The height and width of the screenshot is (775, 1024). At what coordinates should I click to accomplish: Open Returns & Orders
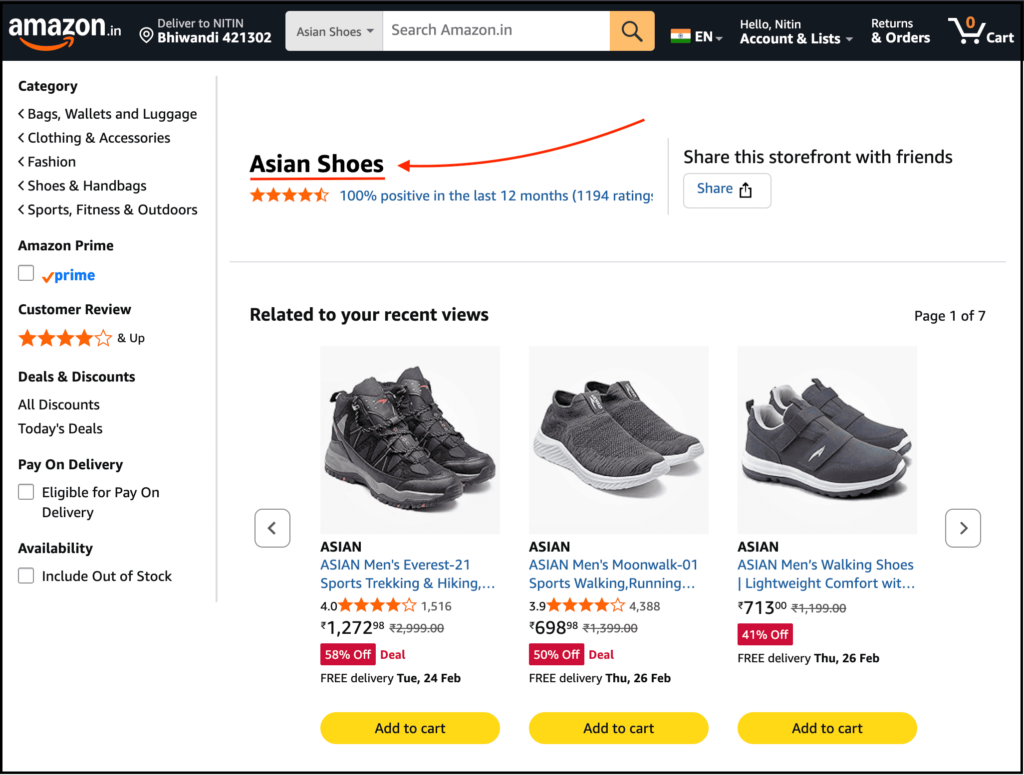pyautogui.click(x=899, y=31)
